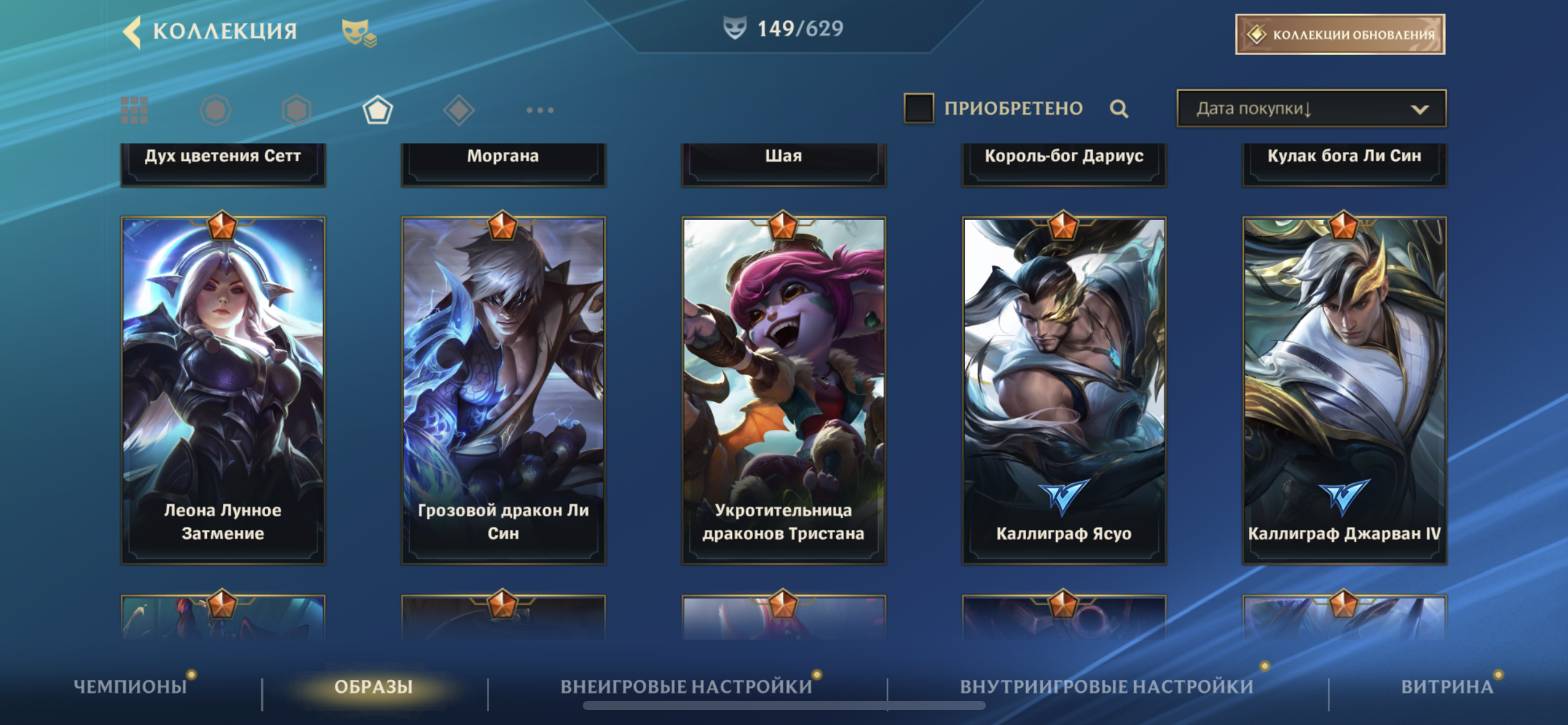The width and height of the screenshot is (1568, 725).
Task: Open the Каллиграф Ясуо skin card
Action: coord(1064,390)
